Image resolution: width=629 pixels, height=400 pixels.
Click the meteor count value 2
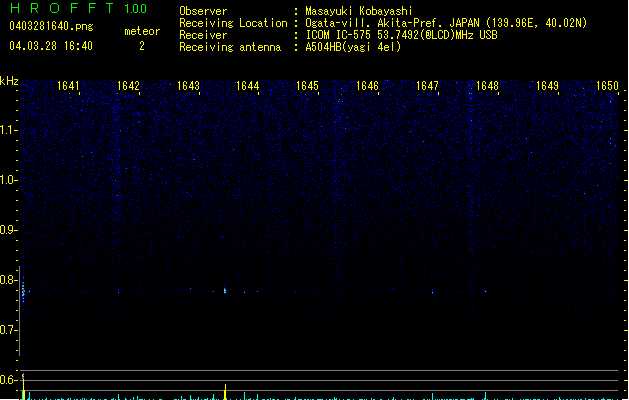[x=142, y=46]
